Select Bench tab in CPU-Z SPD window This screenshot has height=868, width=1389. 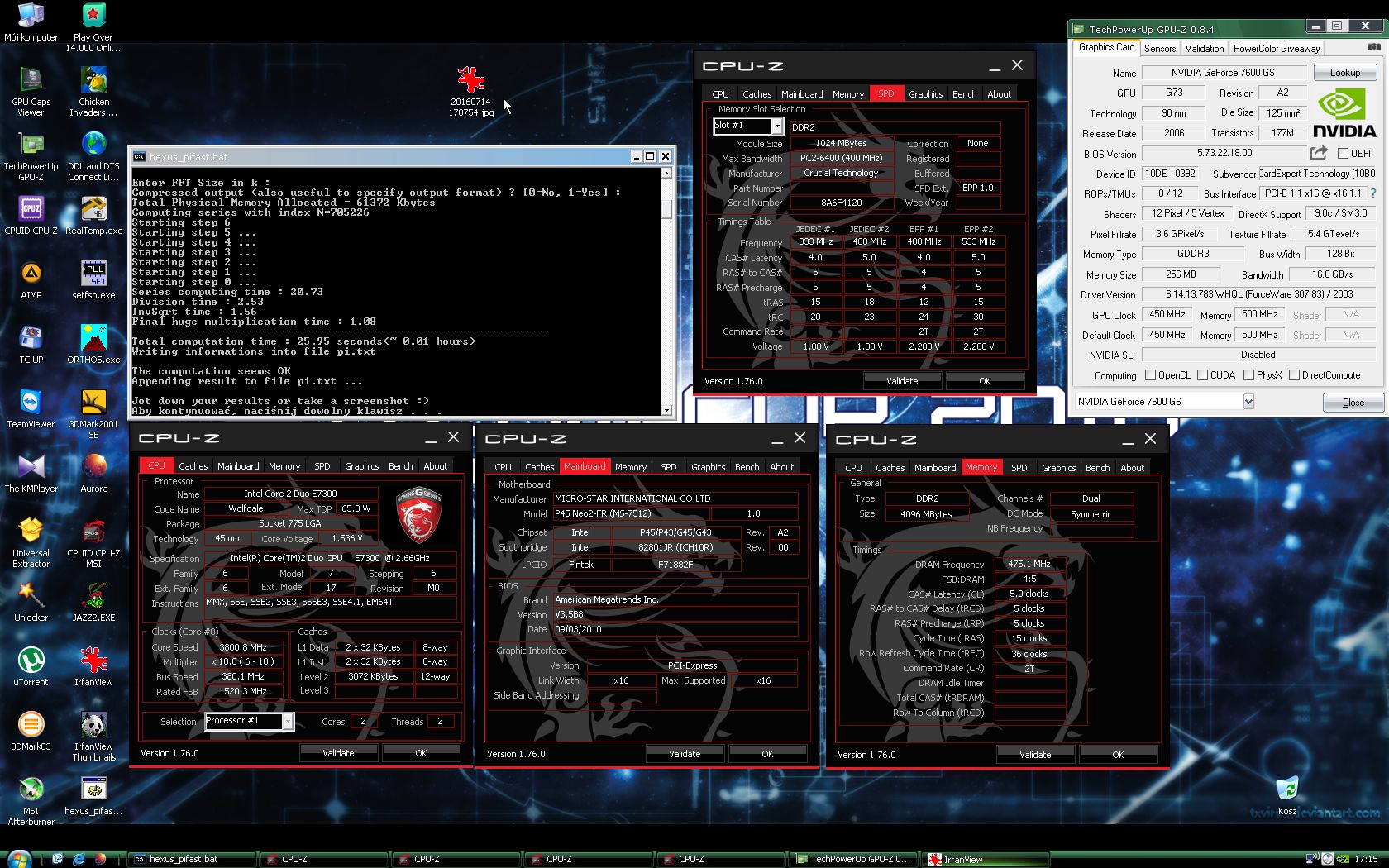(964, 94)
